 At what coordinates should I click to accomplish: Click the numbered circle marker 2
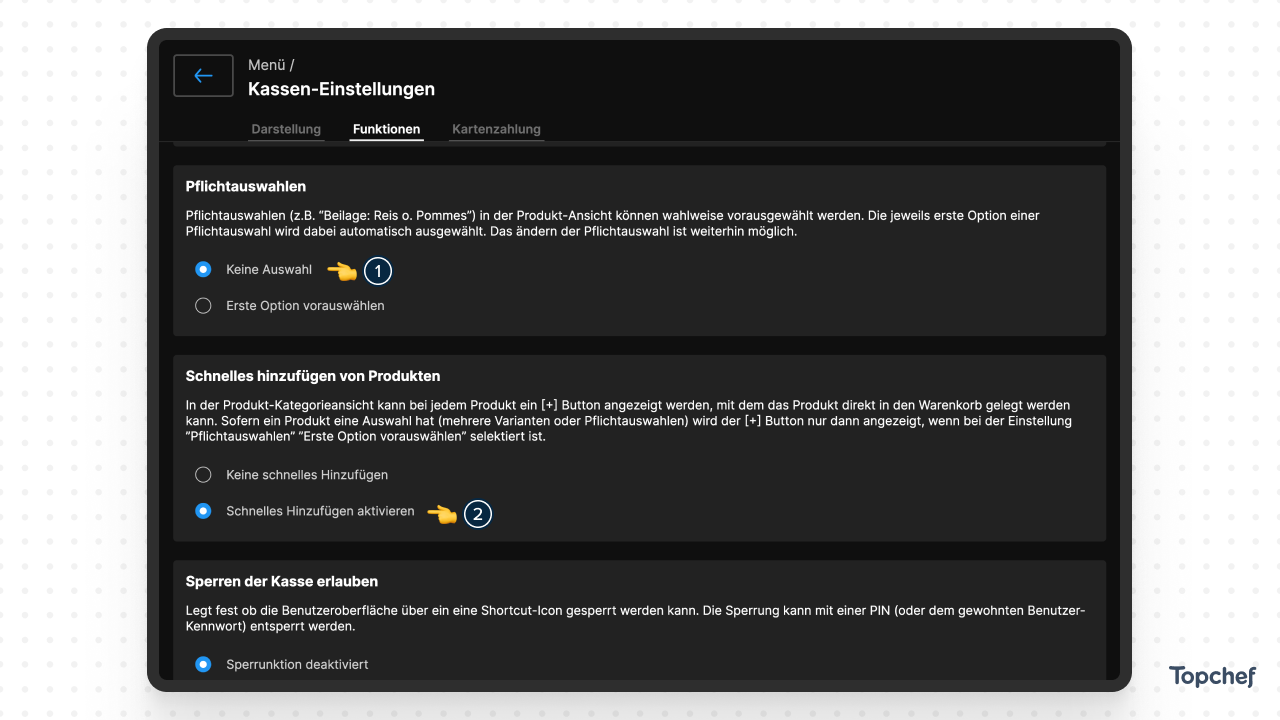pos(478,514)
